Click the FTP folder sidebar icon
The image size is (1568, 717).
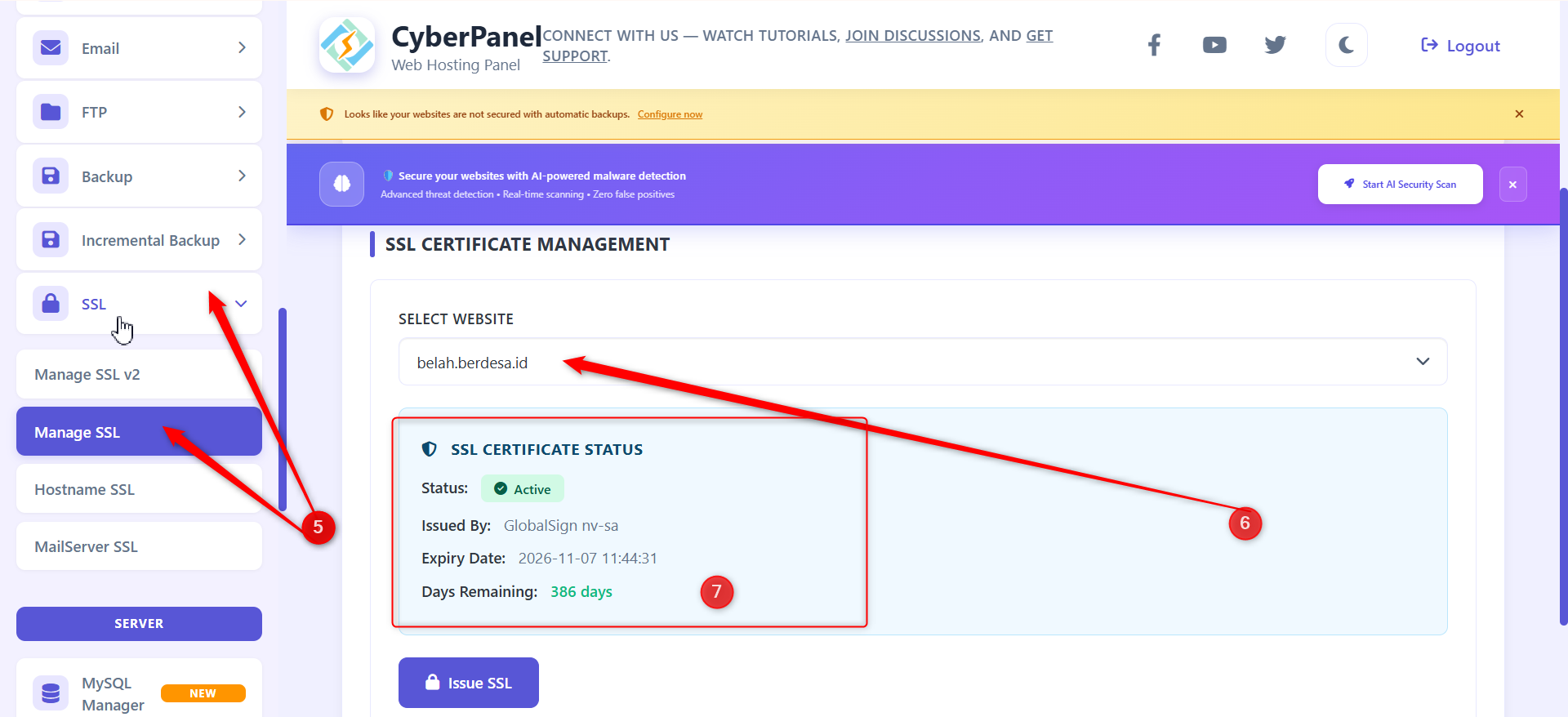[x=51, y=112]
